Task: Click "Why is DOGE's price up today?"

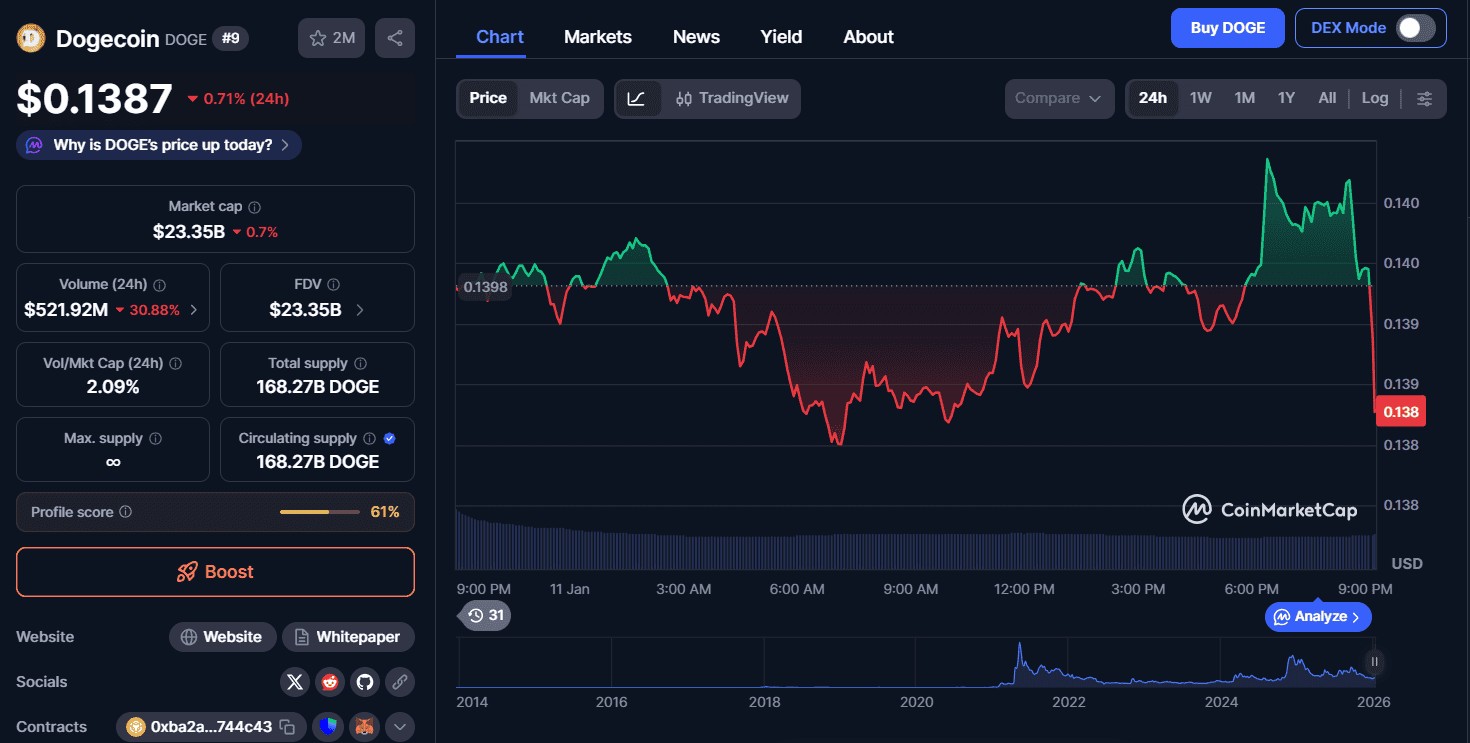Action: [x=160, y=145]
